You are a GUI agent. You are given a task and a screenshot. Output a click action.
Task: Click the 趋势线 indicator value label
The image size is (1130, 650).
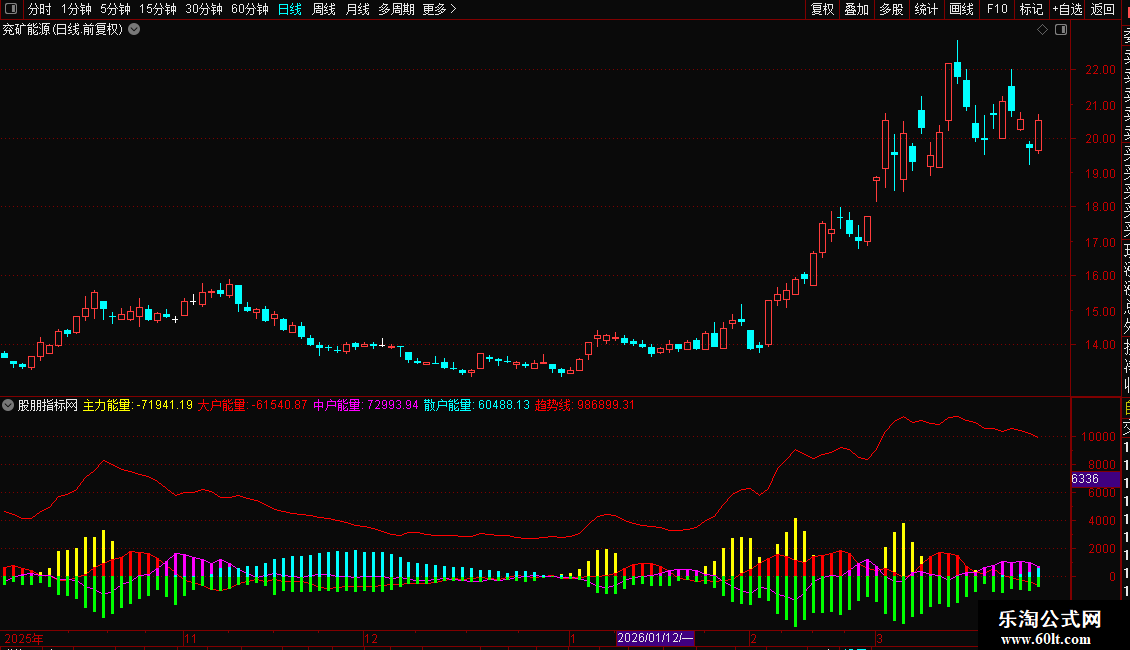584,405
